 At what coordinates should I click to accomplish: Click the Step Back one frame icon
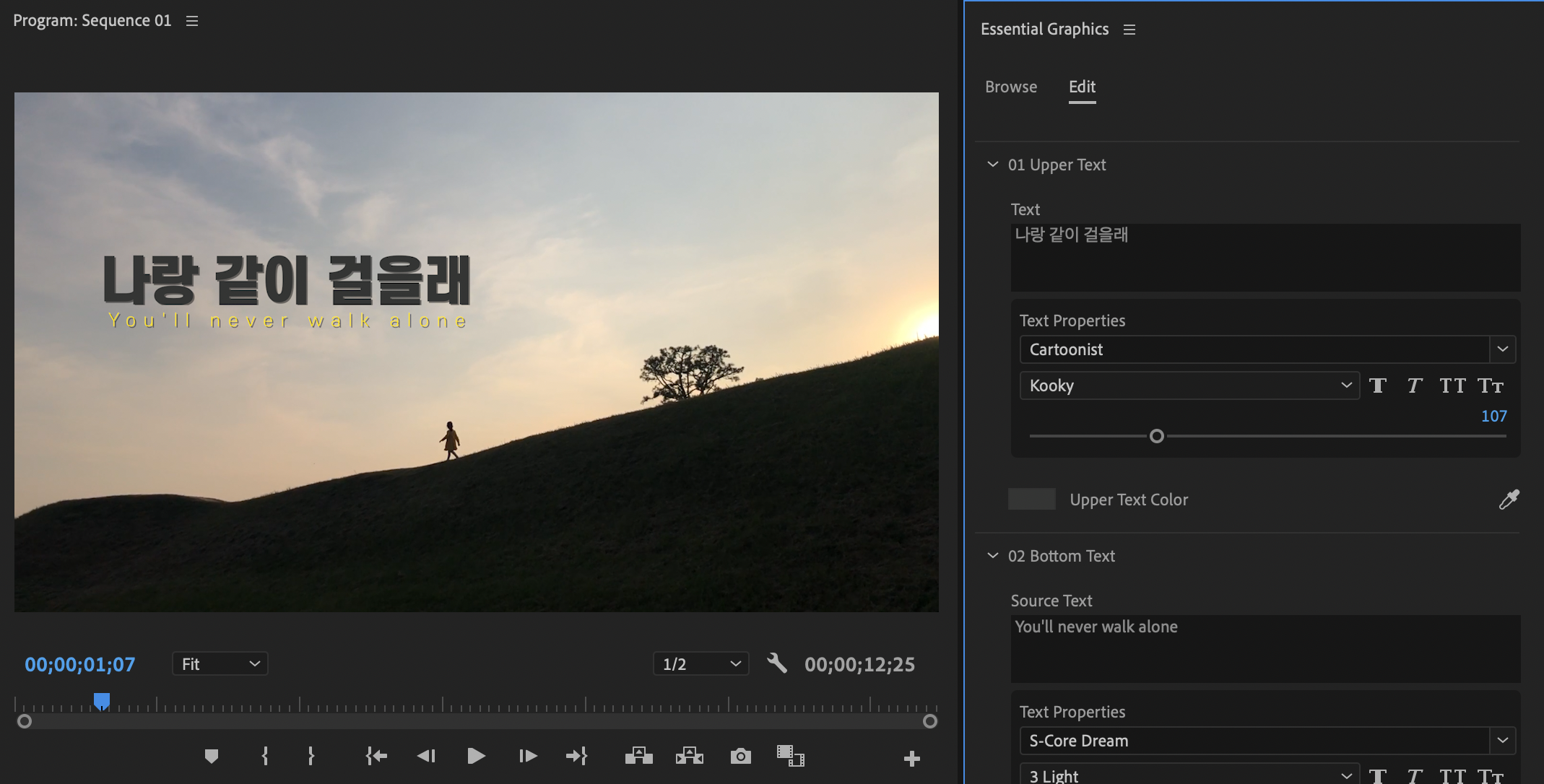(x=426, y=756)
